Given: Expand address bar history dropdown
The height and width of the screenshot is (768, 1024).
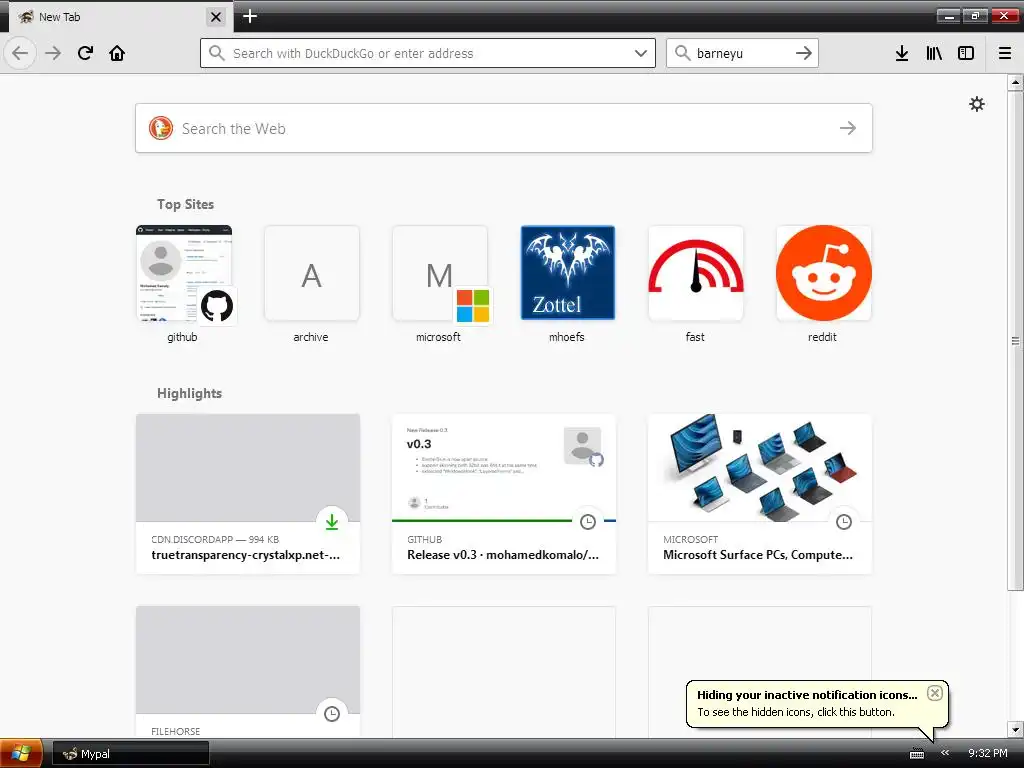Looking at the screenshot, I should [x=641, y=53].
